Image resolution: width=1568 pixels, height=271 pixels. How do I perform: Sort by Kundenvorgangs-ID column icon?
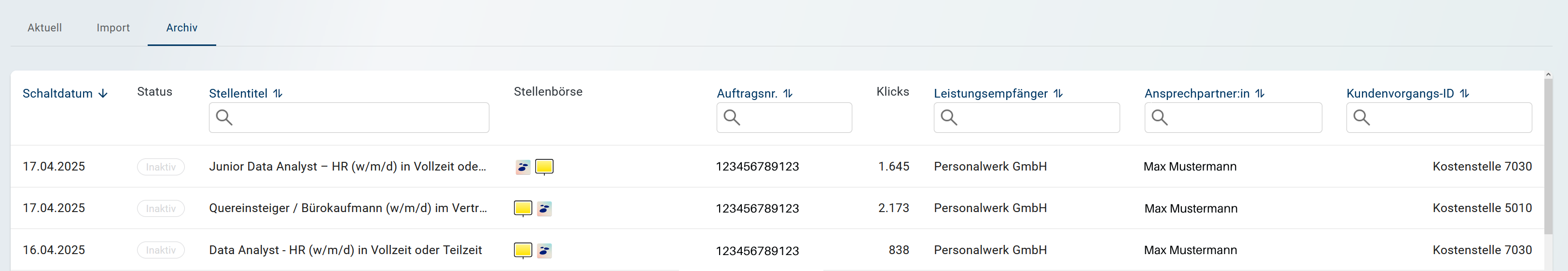coord(1465,94)
